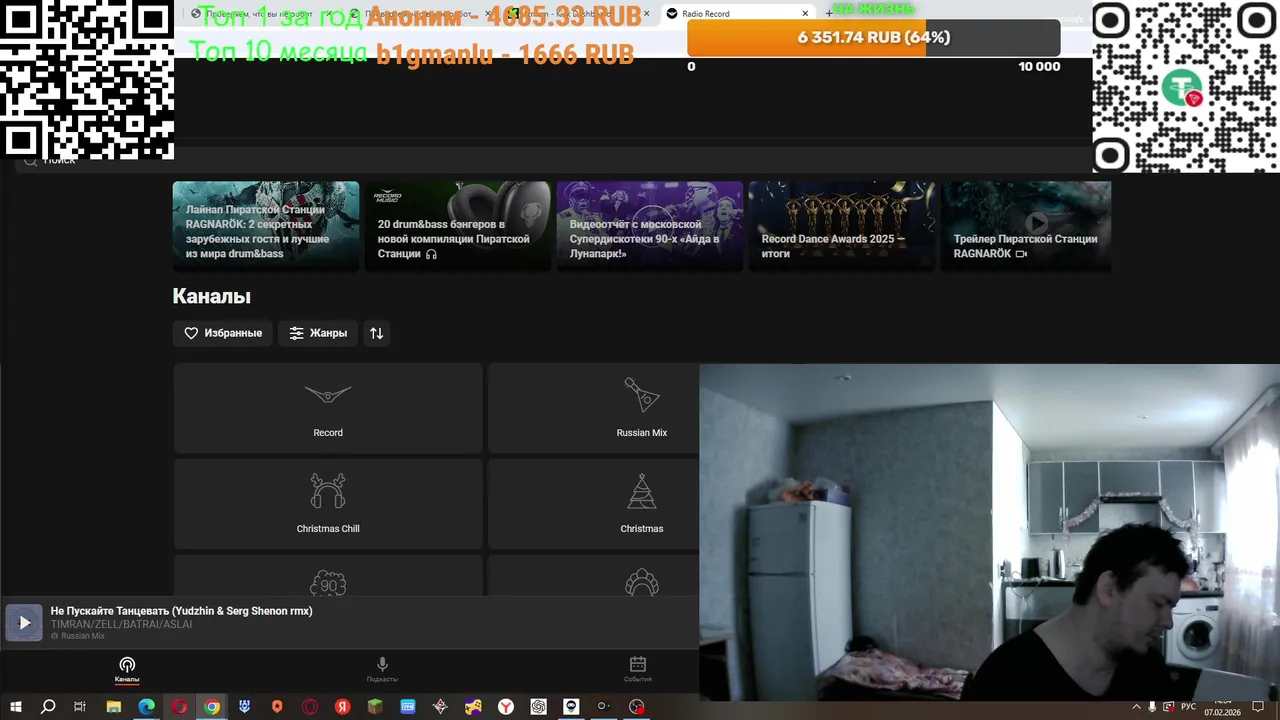Click the artist text TIMRAN/ZELL/BATRAI/ASLAI
The image size is (1280, 720).
point(121,624)
